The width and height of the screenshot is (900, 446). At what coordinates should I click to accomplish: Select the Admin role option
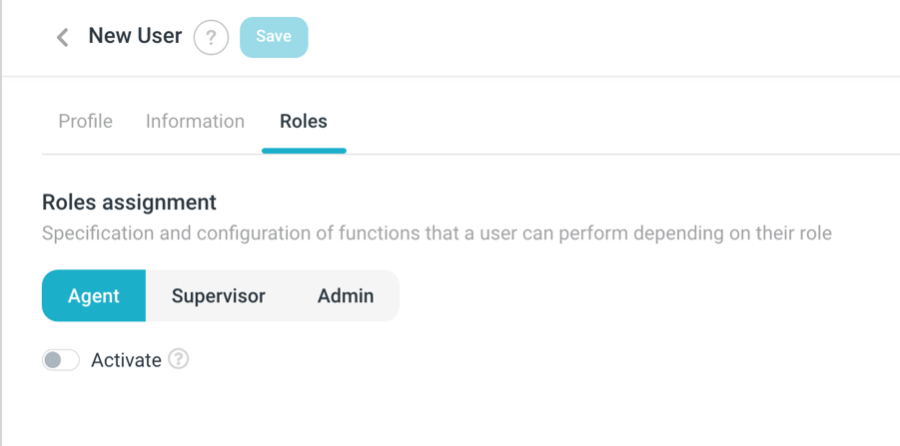345,296
